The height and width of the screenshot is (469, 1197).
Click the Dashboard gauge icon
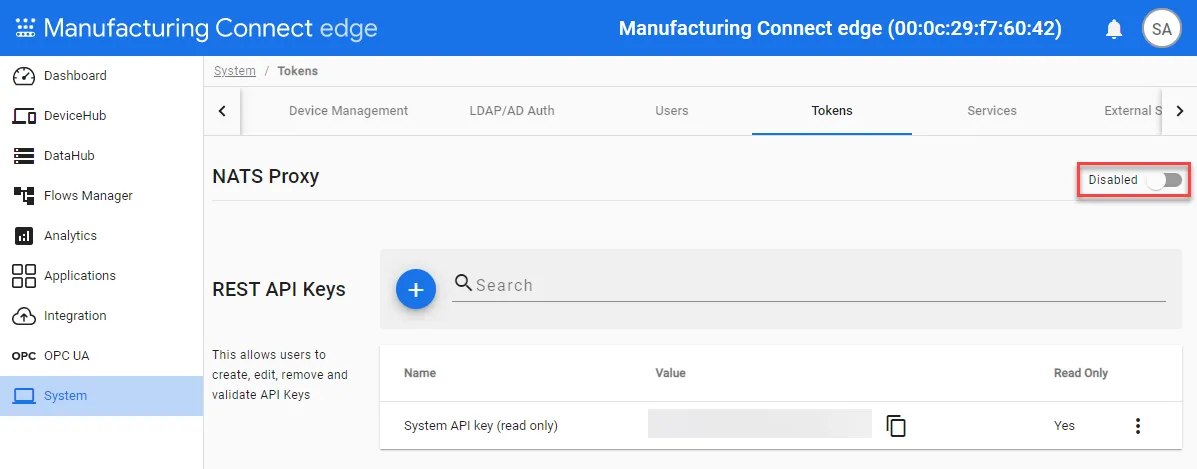24,76
